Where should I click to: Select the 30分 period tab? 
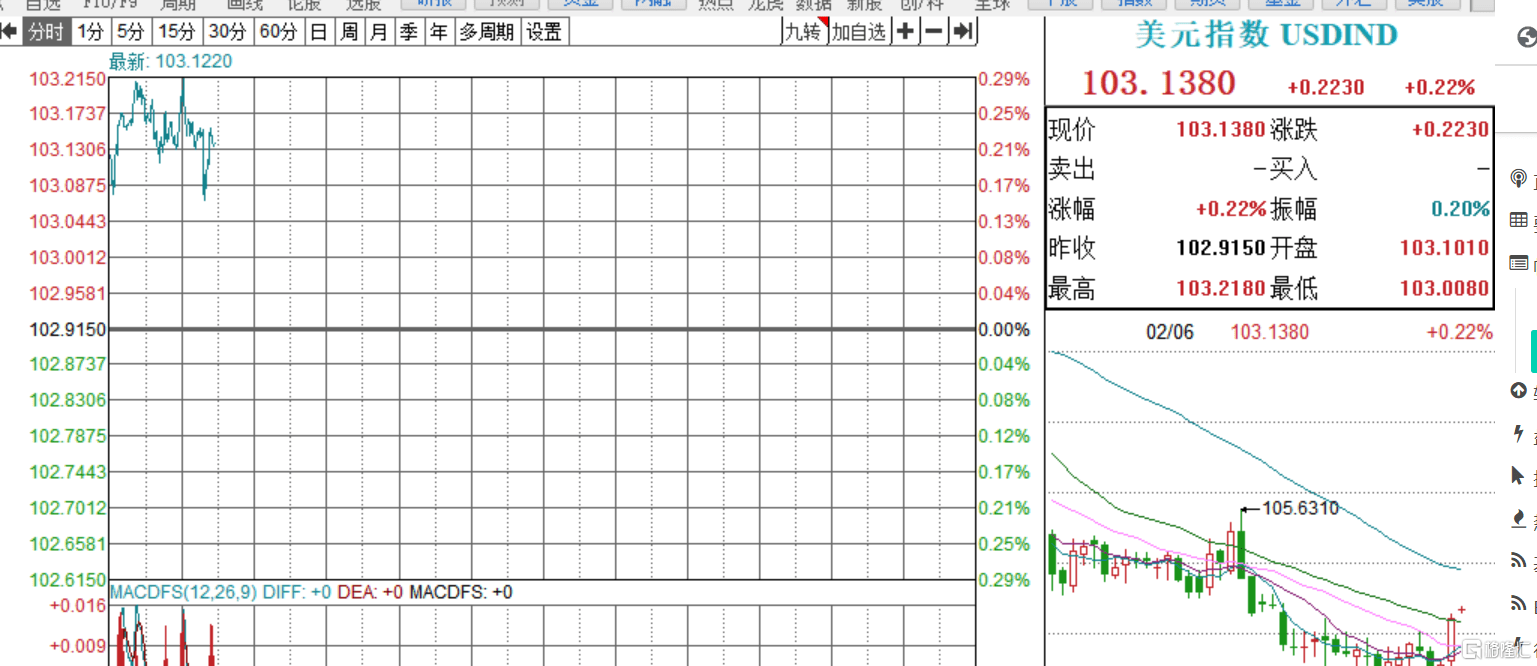[x=227, y=32]
